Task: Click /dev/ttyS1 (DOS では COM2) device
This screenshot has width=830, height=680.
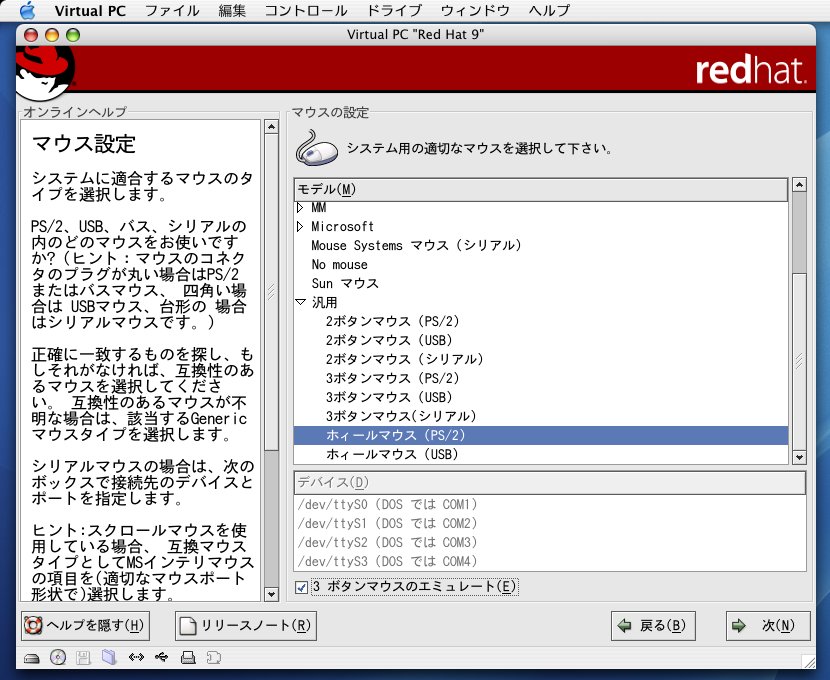Action: click(550, 523)
